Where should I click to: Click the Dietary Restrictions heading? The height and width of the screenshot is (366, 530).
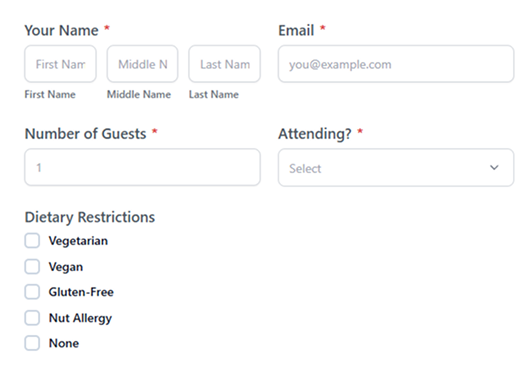coord(90,217)
